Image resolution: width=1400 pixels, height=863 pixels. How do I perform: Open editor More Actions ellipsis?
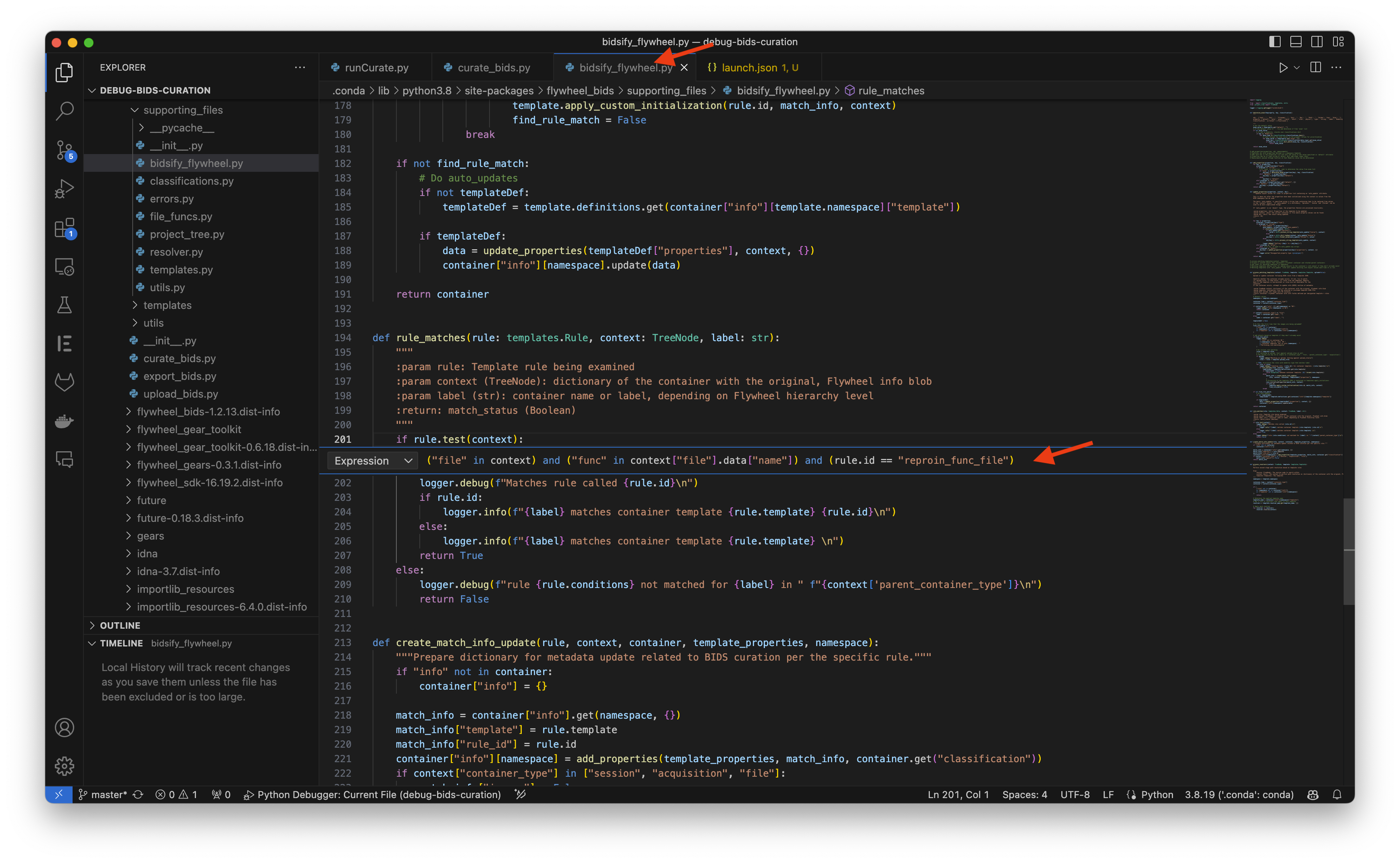(x=1336, y=67)
